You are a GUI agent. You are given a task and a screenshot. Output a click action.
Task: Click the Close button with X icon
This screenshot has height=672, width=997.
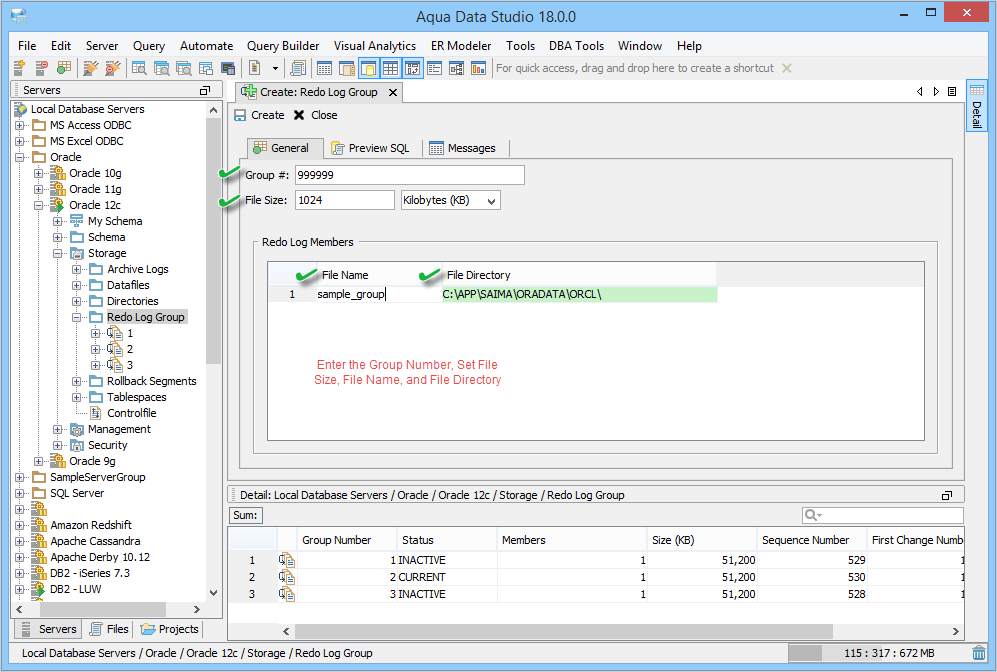[x=316, y=115]
